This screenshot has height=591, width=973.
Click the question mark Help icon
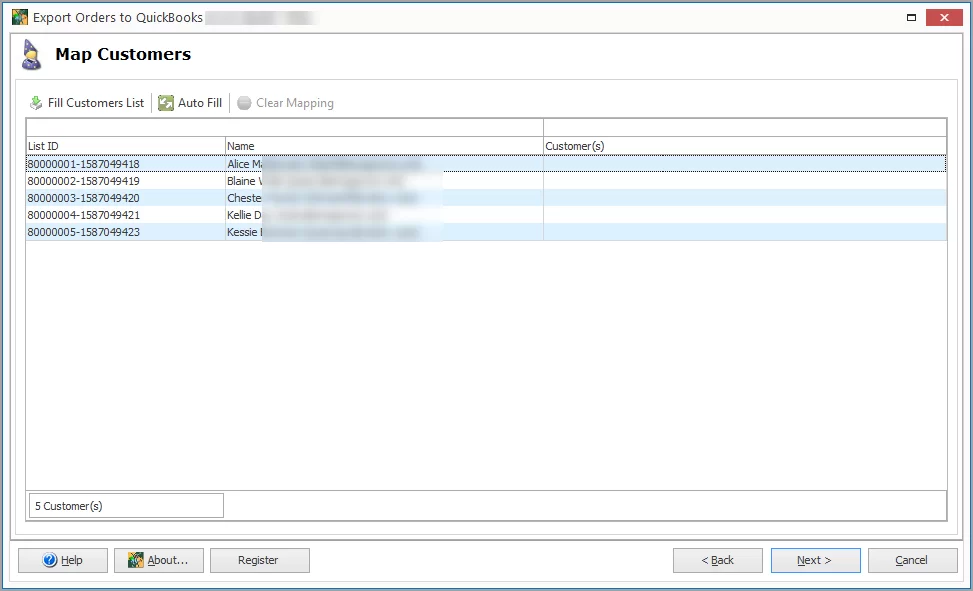coord(50,561)
